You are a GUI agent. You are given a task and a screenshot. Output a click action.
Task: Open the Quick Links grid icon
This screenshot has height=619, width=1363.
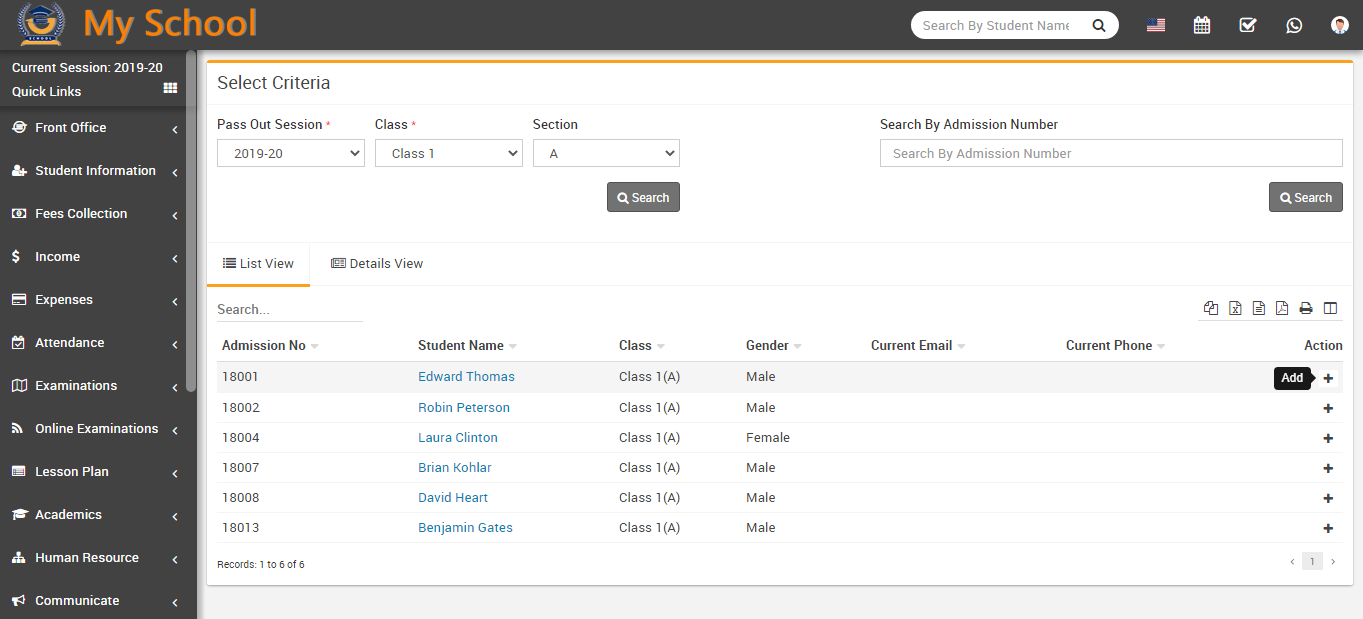tap(170, 88)
